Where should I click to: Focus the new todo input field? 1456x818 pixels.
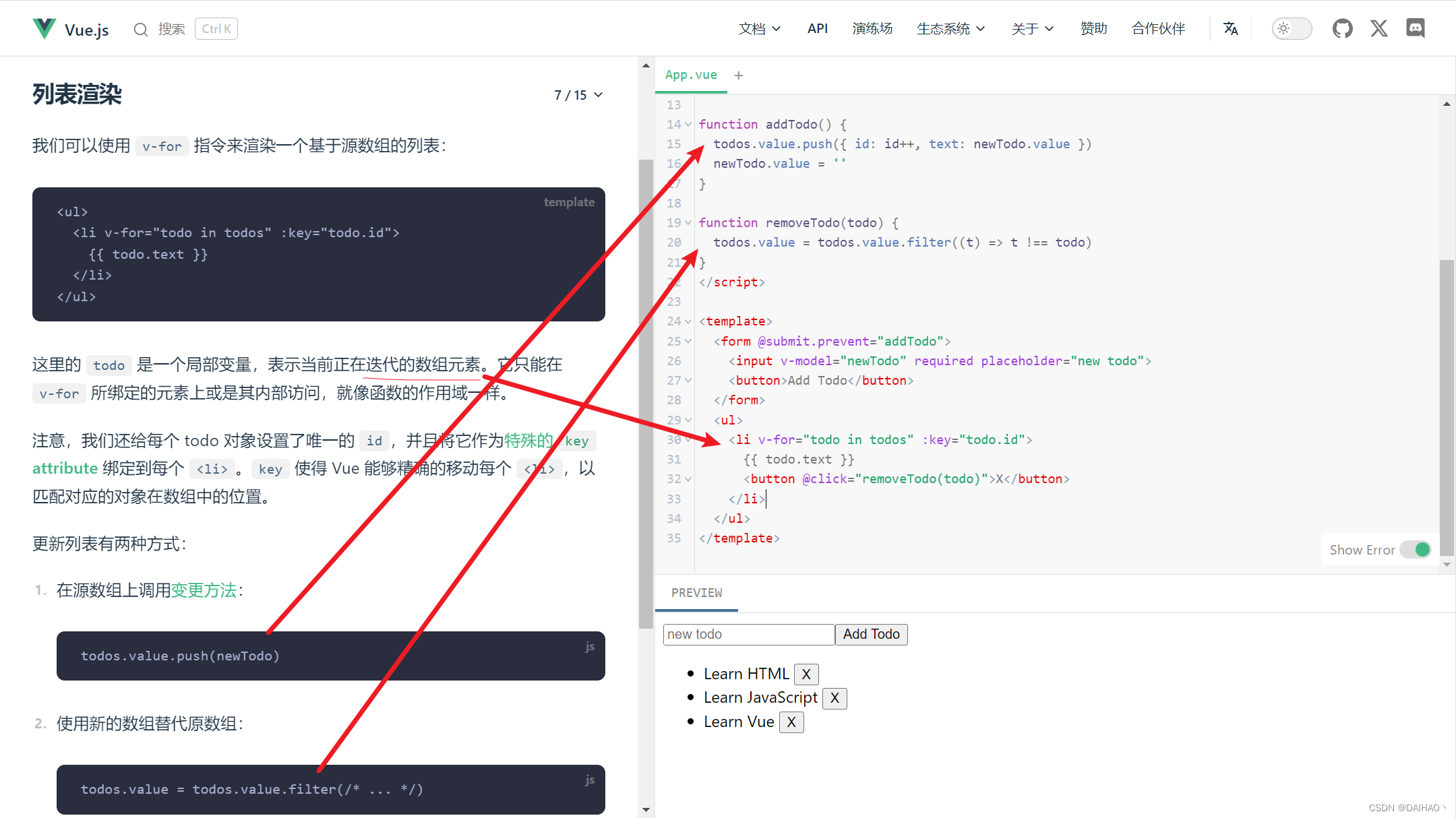pyautogui.click(x=749, y=634)
